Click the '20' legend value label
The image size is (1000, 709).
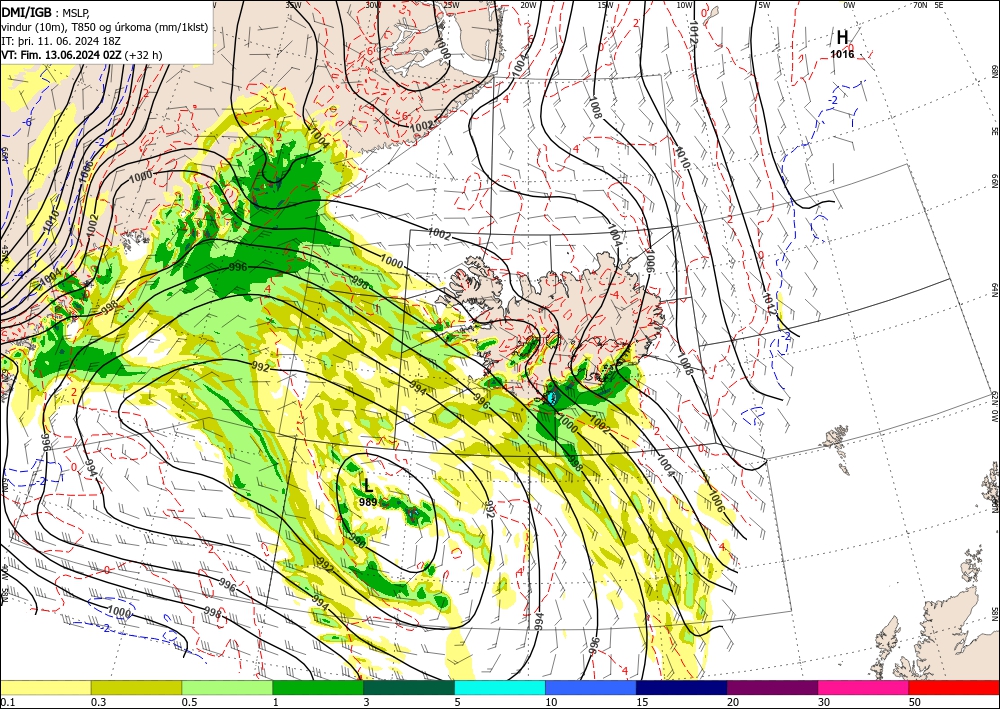[x=733, y=702]
